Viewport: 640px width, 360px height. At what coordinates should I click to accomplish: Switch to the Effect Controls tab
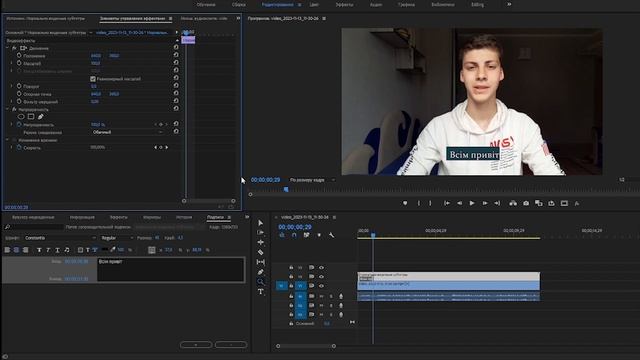133,18
